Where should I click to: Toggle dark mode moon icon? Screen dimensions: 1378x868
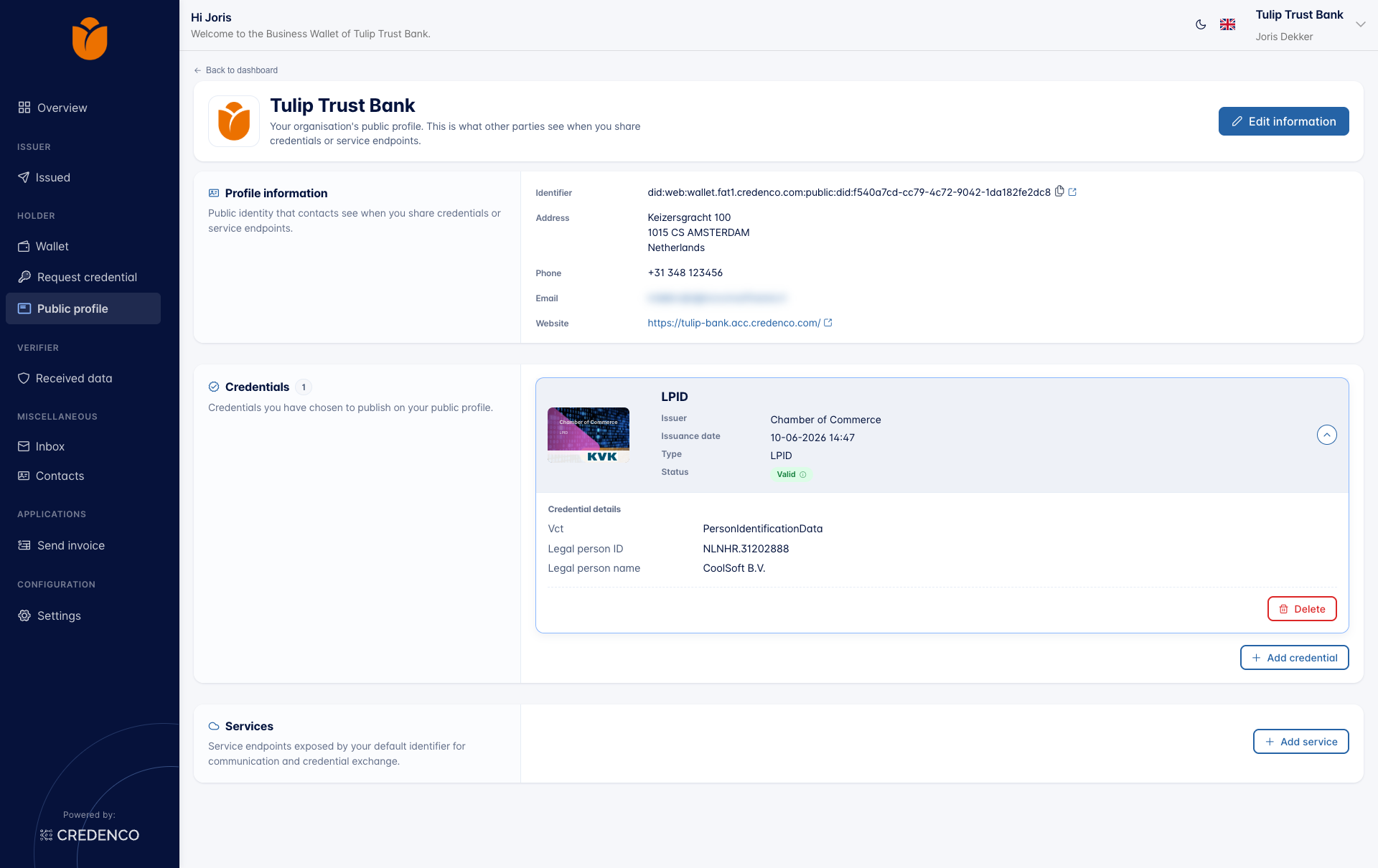1201,24
